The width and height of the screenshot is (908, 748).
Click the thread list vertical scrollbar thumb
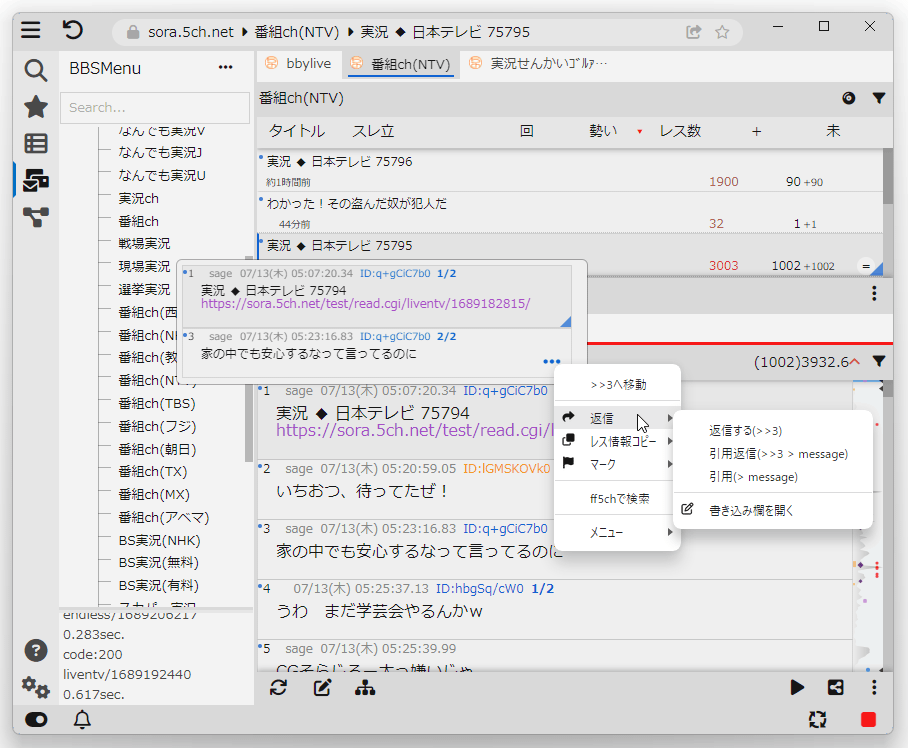(x=888, y=177)
